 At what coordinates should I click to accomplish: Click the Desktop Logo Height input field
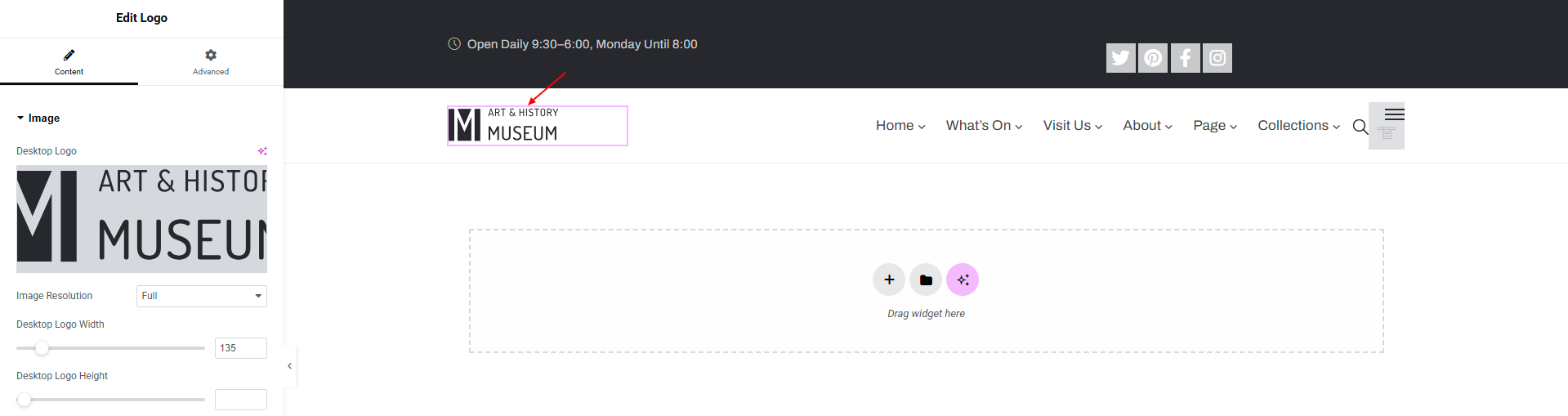241,400
